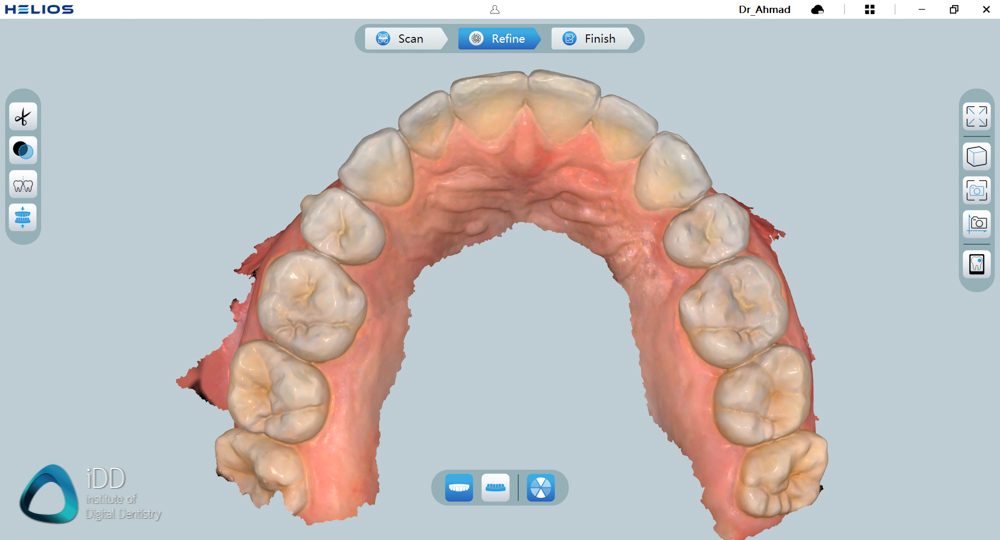Image resolution: width=1000 pixels, height=540 pixels.
Task: Toggle upper jaw arch display
Action: coord(459,488)
